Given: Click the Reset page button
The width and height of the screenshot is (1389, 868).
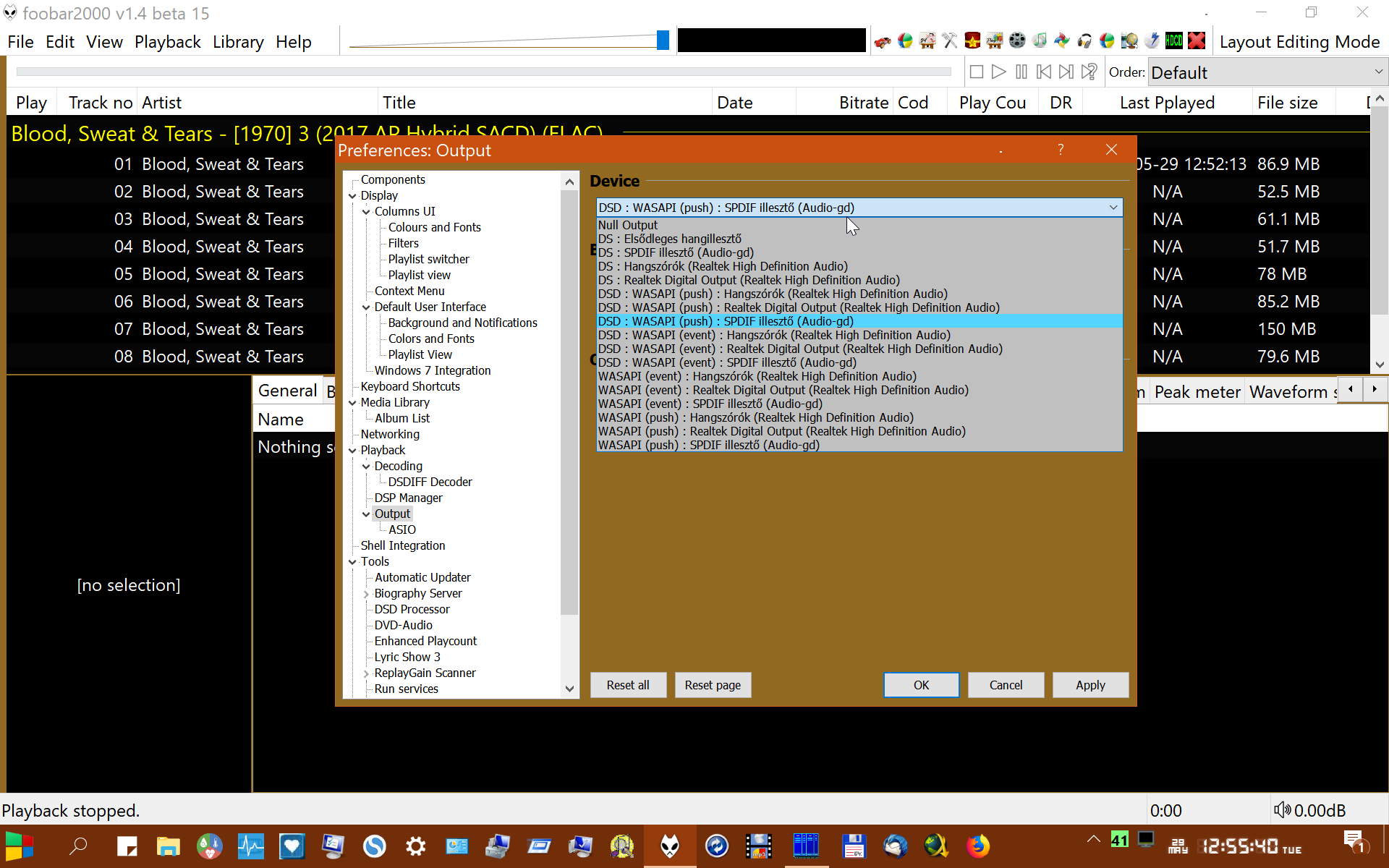Looking at the screenshot, I should [x=713, y=685].
